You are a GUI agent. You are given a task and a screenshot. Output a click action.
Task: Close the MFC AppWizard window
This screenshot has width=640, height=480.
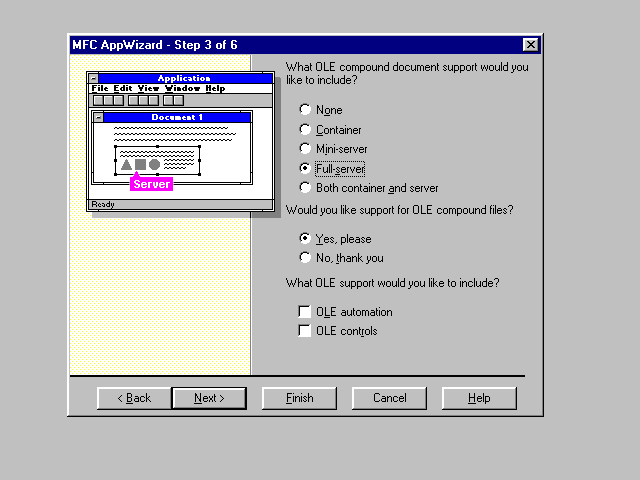530,45
